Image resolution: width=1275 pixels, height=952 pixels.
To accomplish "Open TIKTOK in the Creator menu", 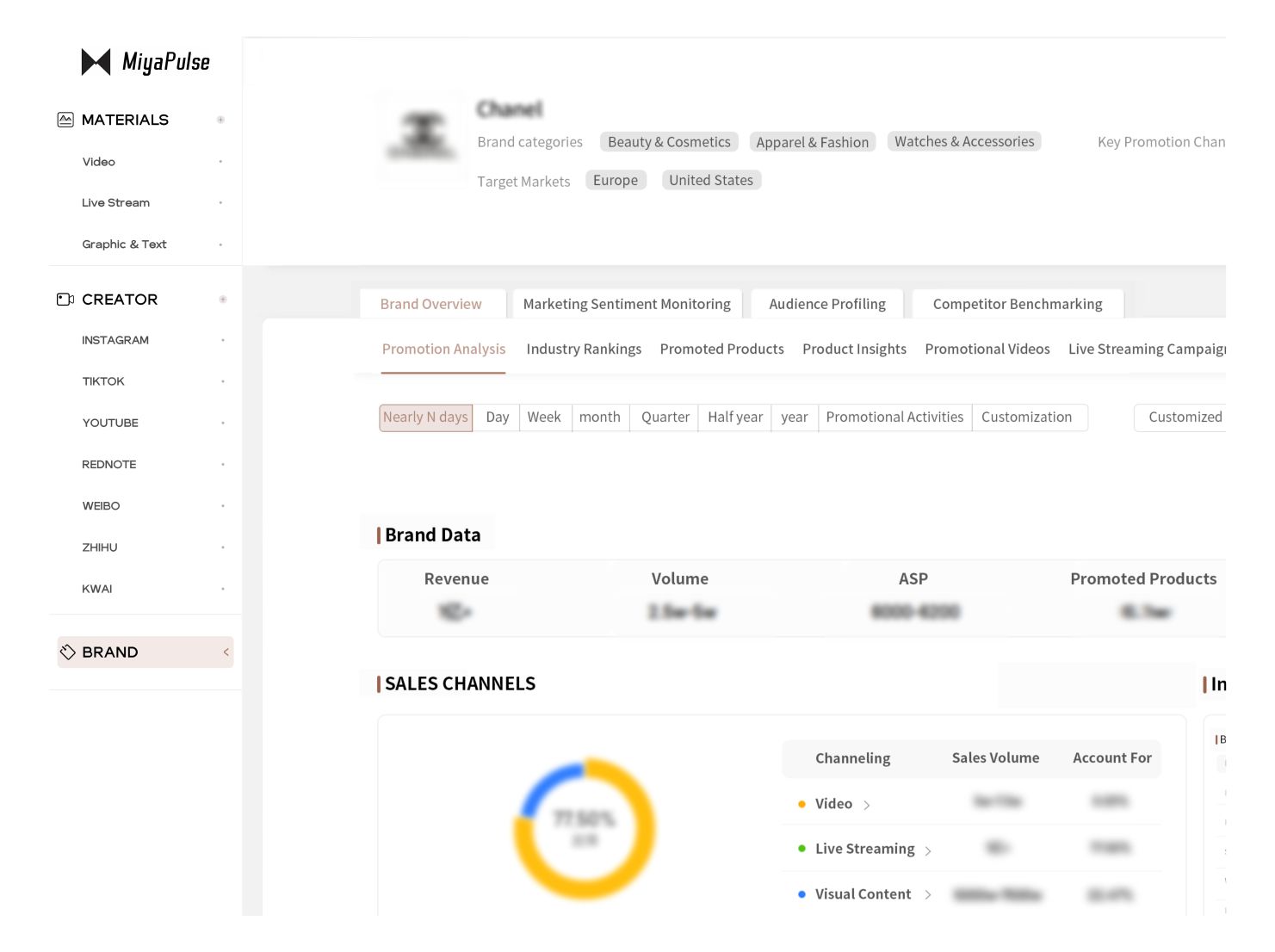I will 103,381.
